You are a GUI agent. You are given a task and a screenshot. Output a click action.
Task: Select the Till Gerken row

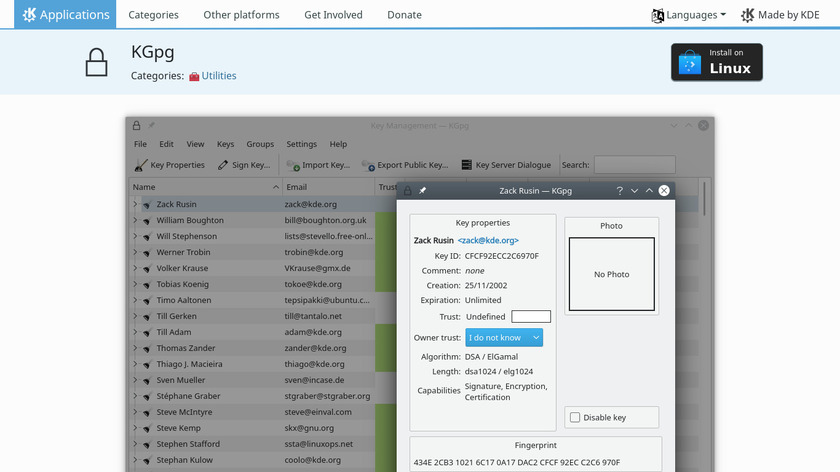coord(262,316)
